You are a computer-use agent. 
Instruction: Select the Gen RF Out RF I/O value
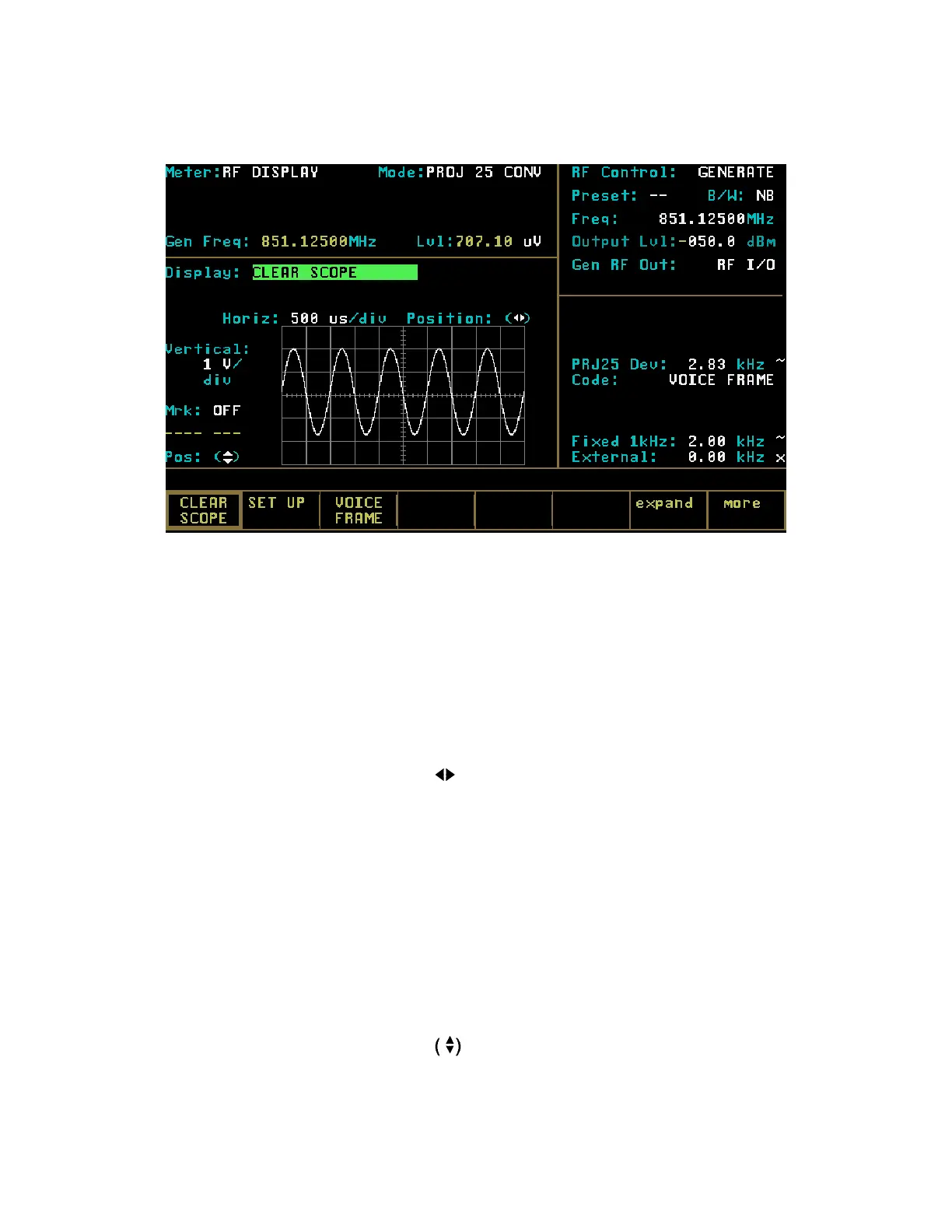745,264
